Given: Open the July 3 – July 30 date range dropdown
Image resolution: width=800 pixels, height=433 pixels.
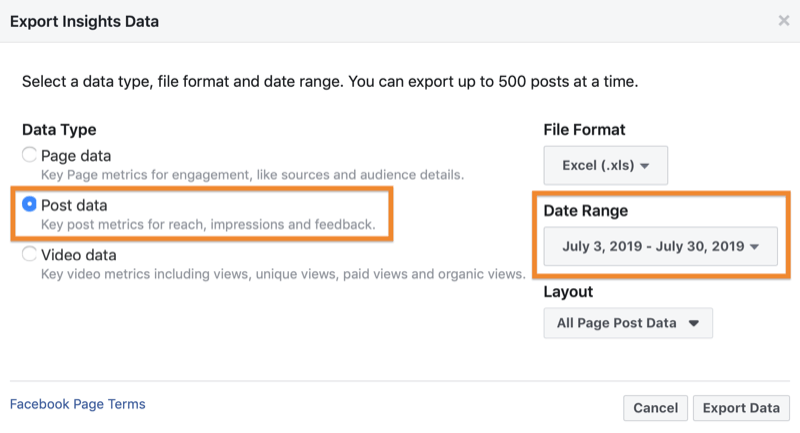Looking at the screenshot, I should (x=661, y=246).
